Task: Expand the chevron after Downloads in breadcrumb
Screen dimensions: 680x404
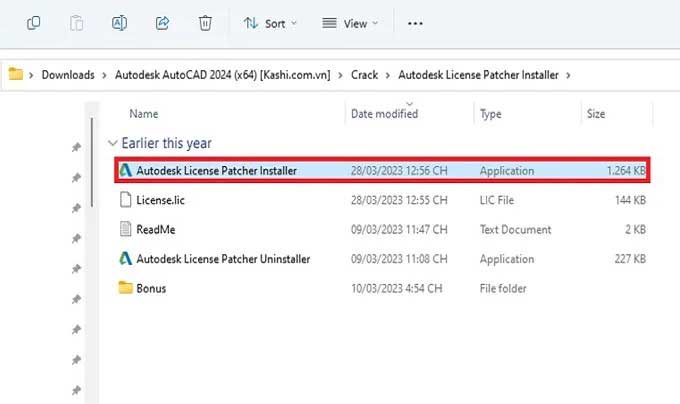Action: click(x=104, y=75)
